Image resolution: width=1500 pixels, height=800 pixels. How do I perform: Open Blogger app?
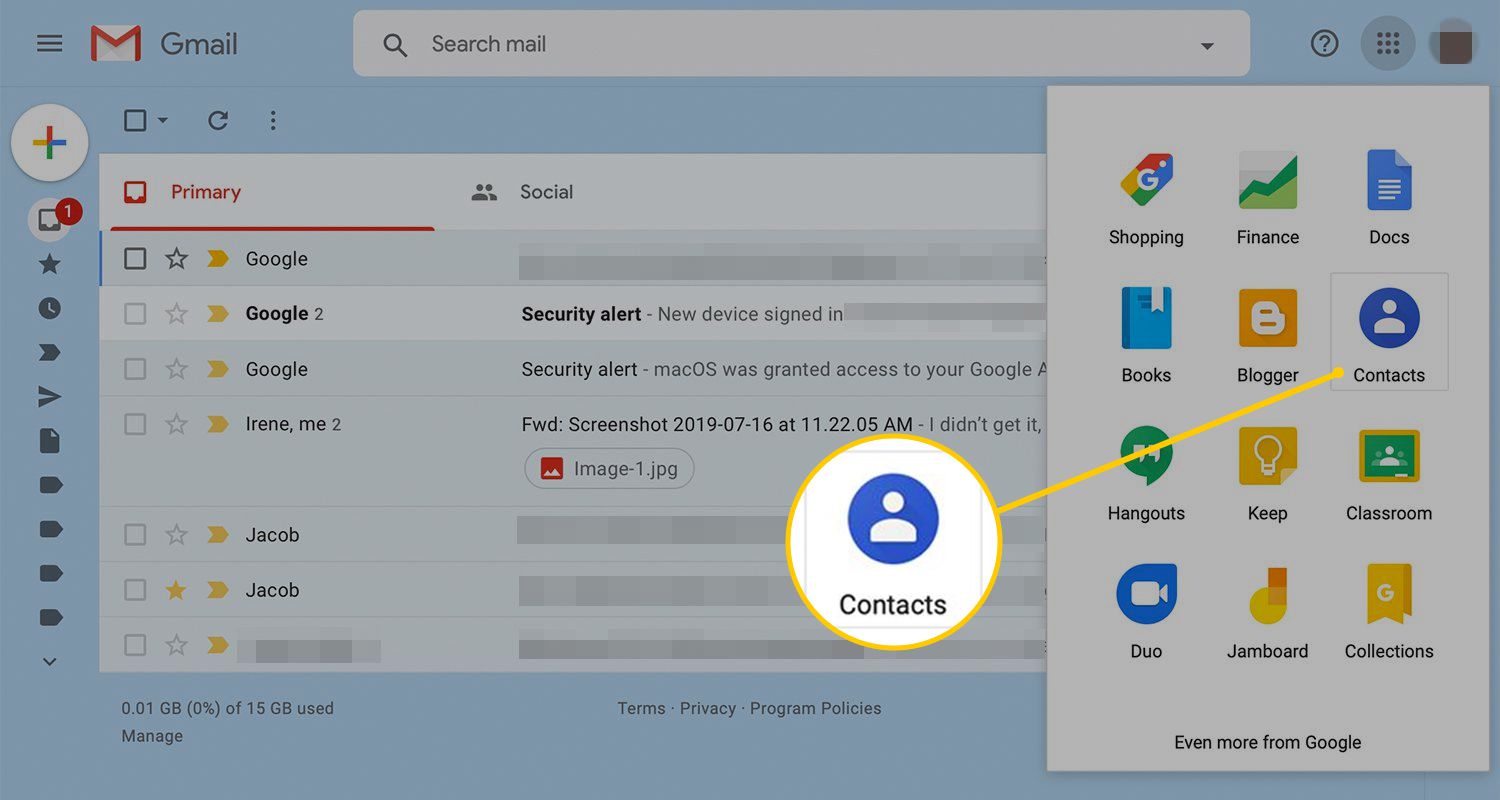(1267, 336)
